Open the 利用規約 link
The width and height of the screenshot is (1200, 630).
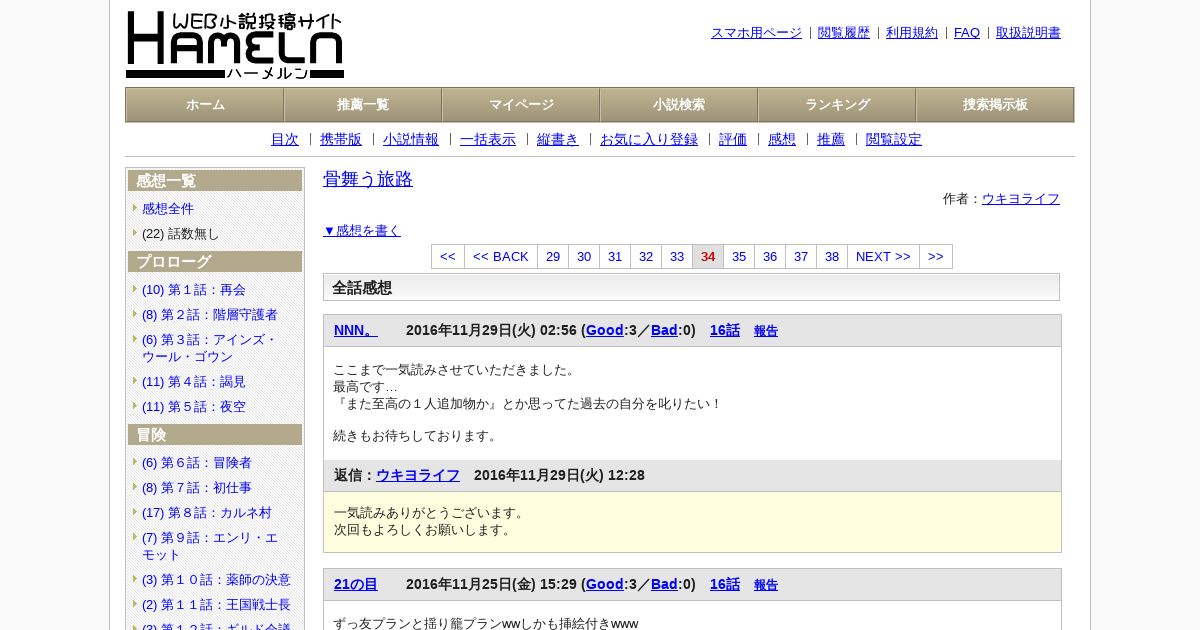click(x=912, y=32)
